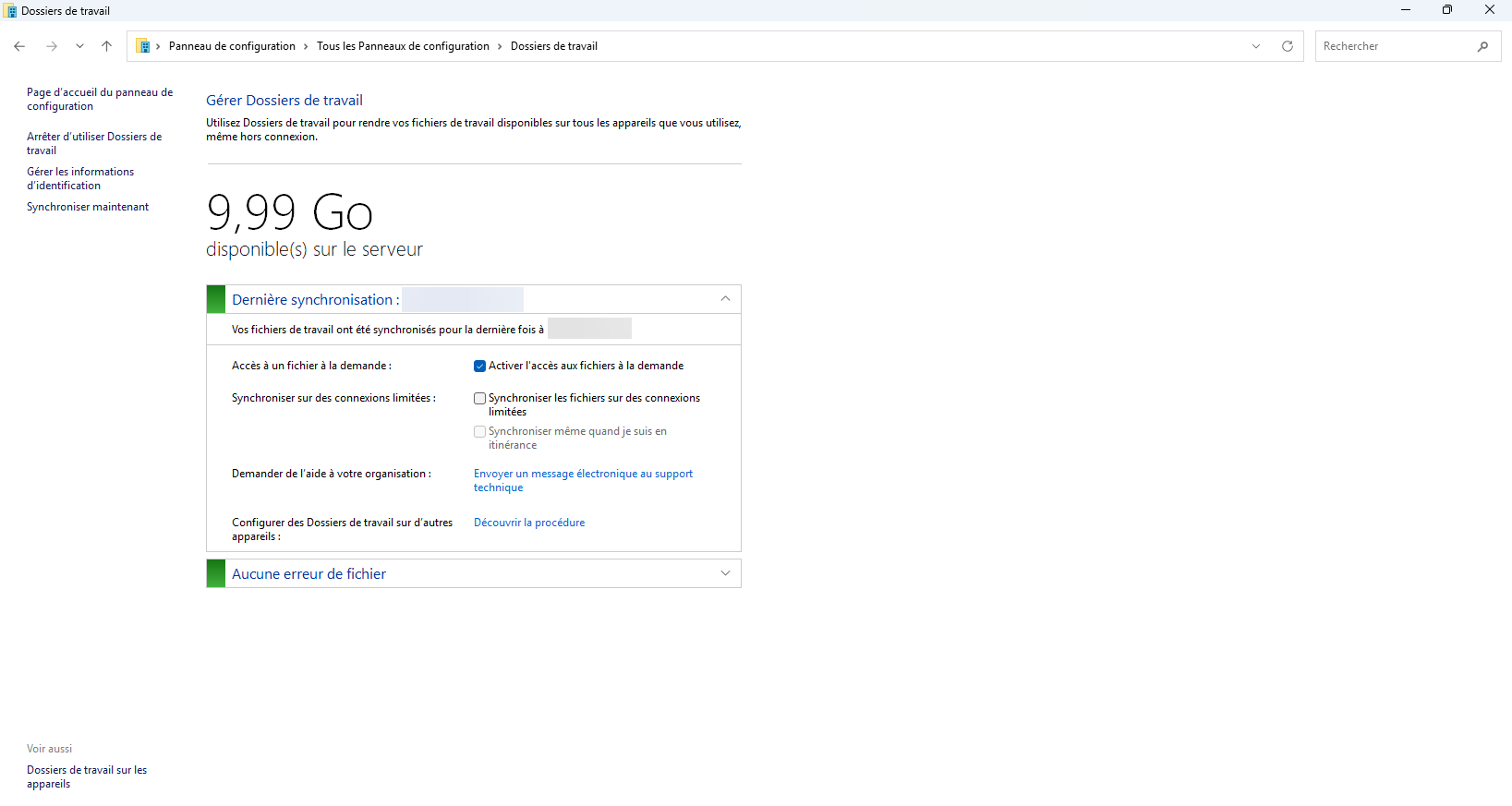
Task: Toggle Synchroniser même quand je suis en itinérance
Action: 479,432
